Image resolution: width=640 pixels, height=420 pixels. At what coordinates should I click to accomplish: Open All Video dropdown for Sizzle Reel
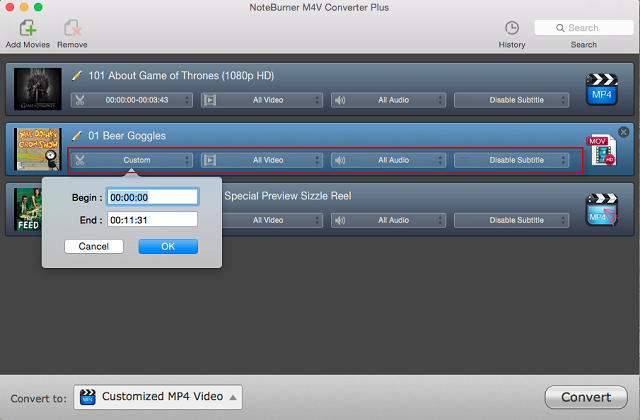(272, 220)
